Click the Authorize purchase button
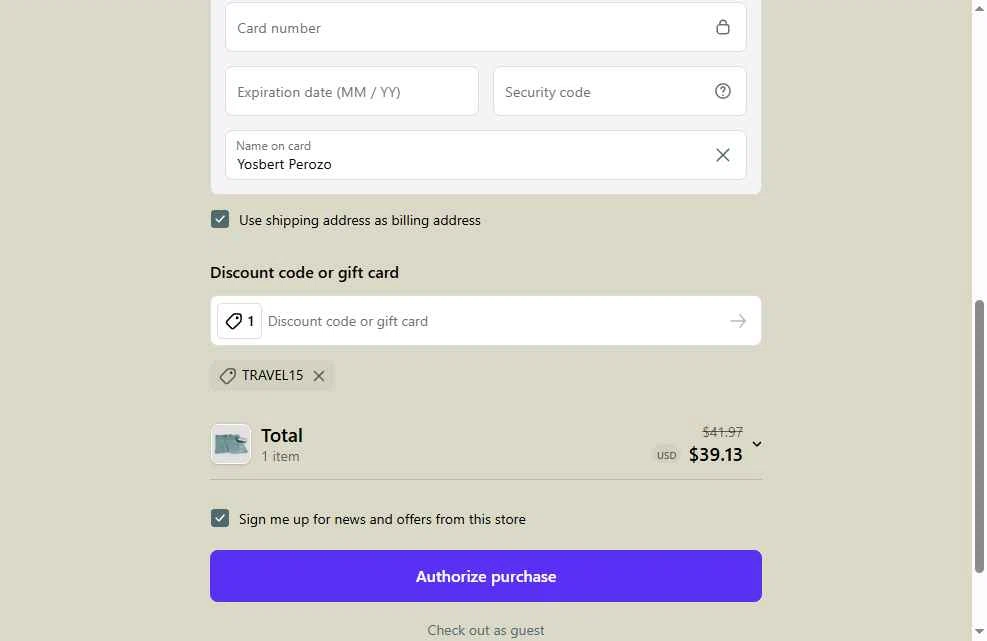 click(486, 576)
